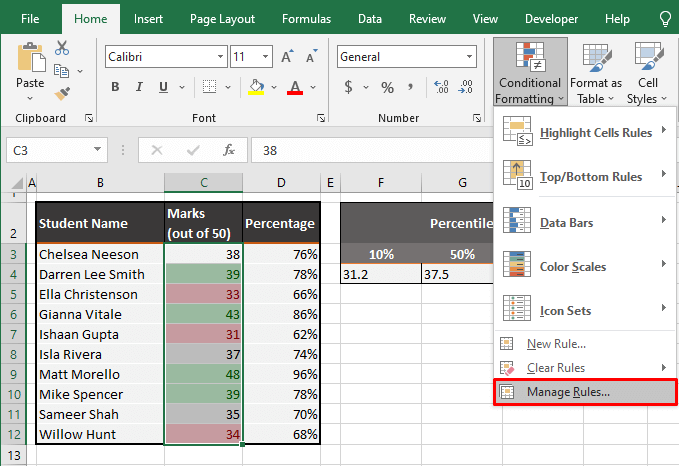
Task: Toggle Italic formatting
Action: 138,87
